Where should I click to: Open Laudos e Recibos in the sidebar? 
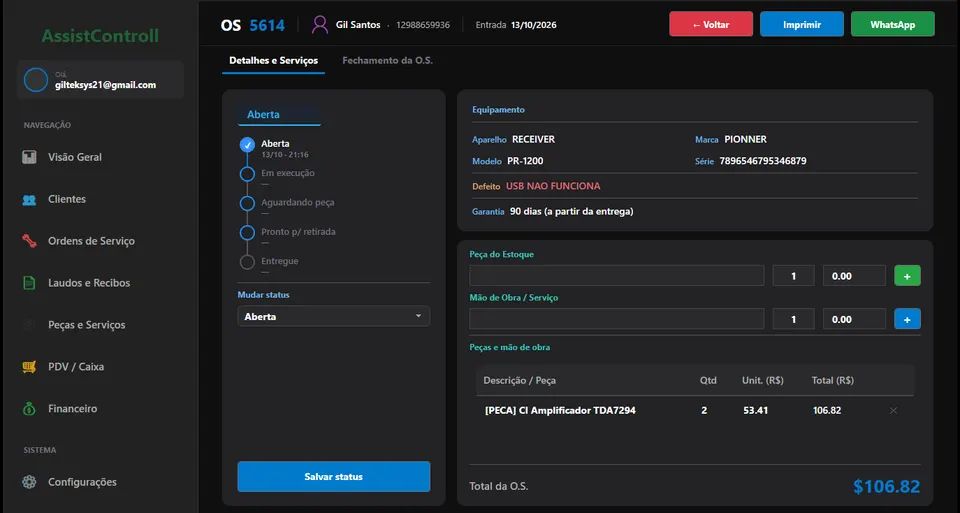click(89, 283)
